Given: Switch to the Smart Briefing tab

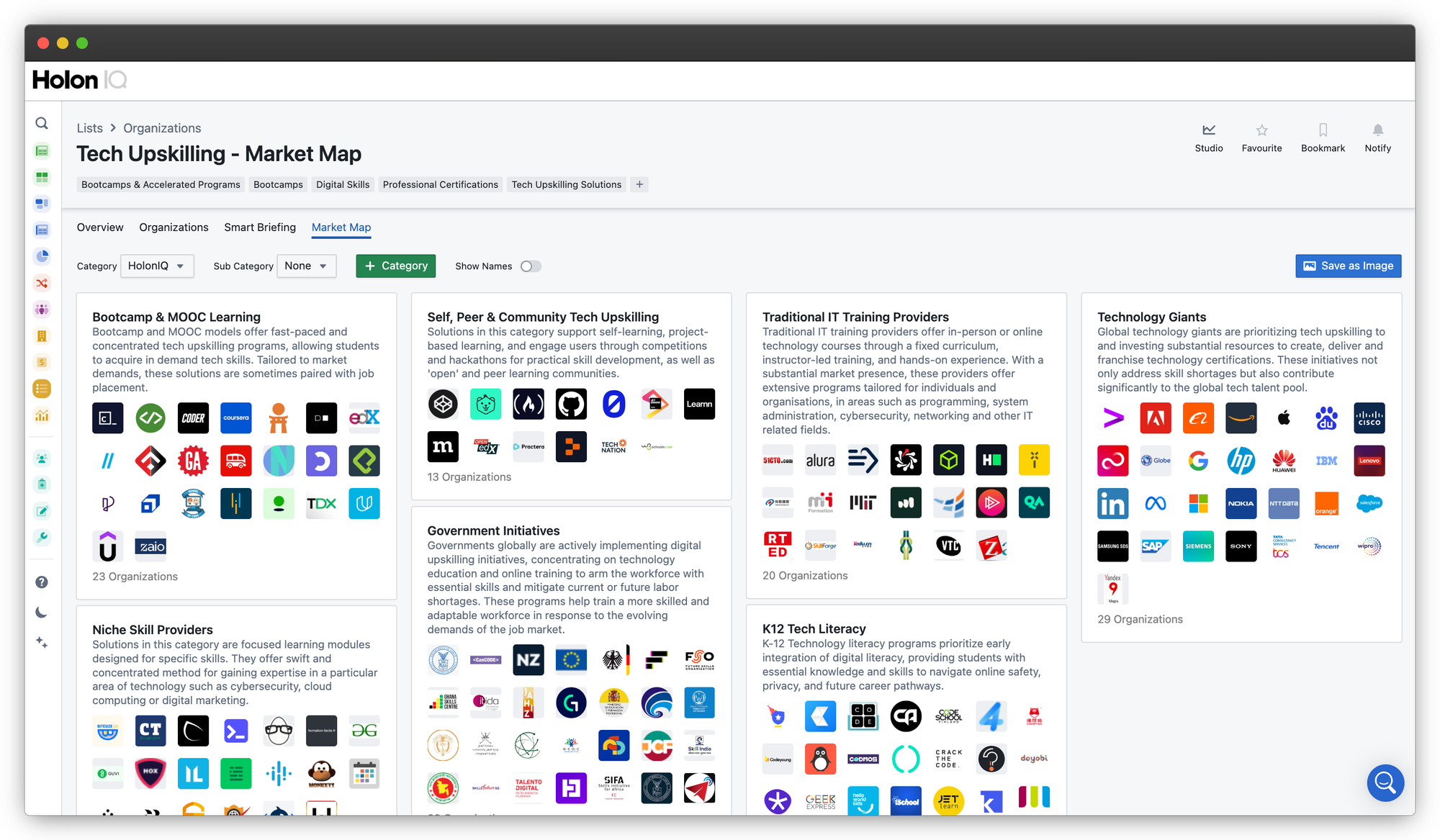Looking at the screenshot, I should coord(260,227).
